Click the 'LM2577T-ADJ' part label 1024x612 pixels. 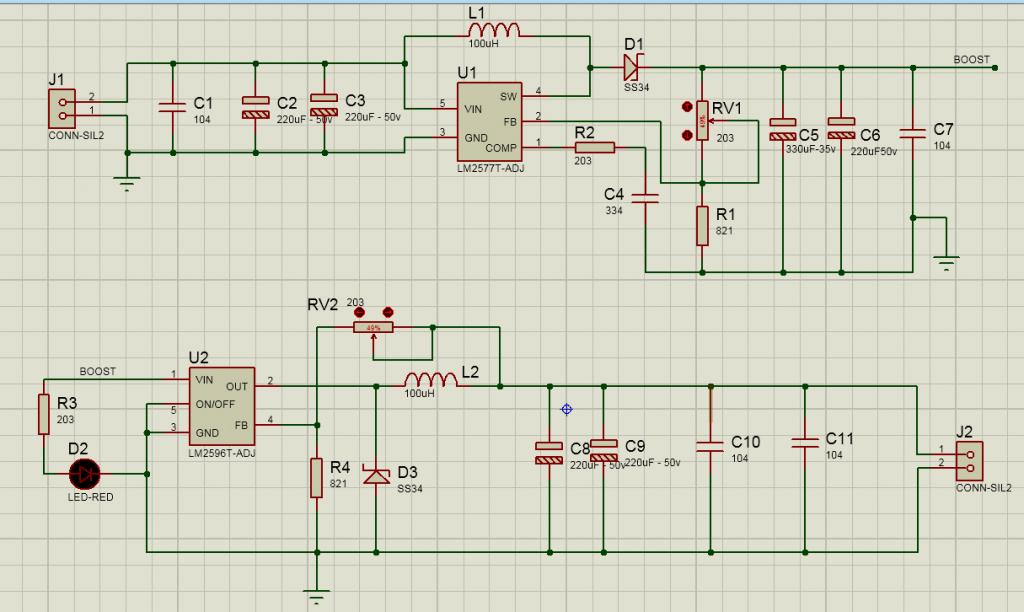coord(490,168)
